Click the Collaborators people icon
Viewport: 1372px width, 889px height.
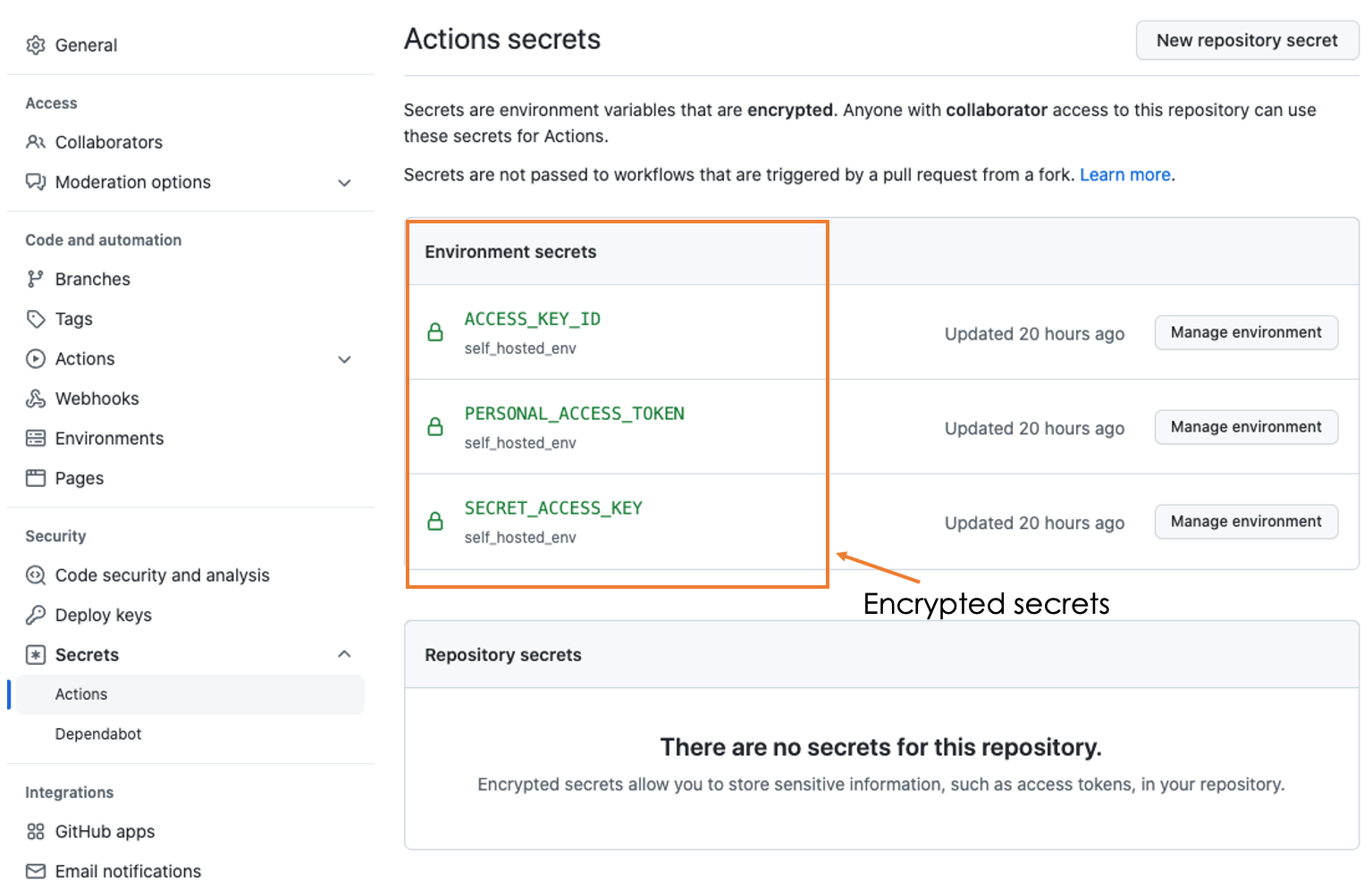(36, 142)
